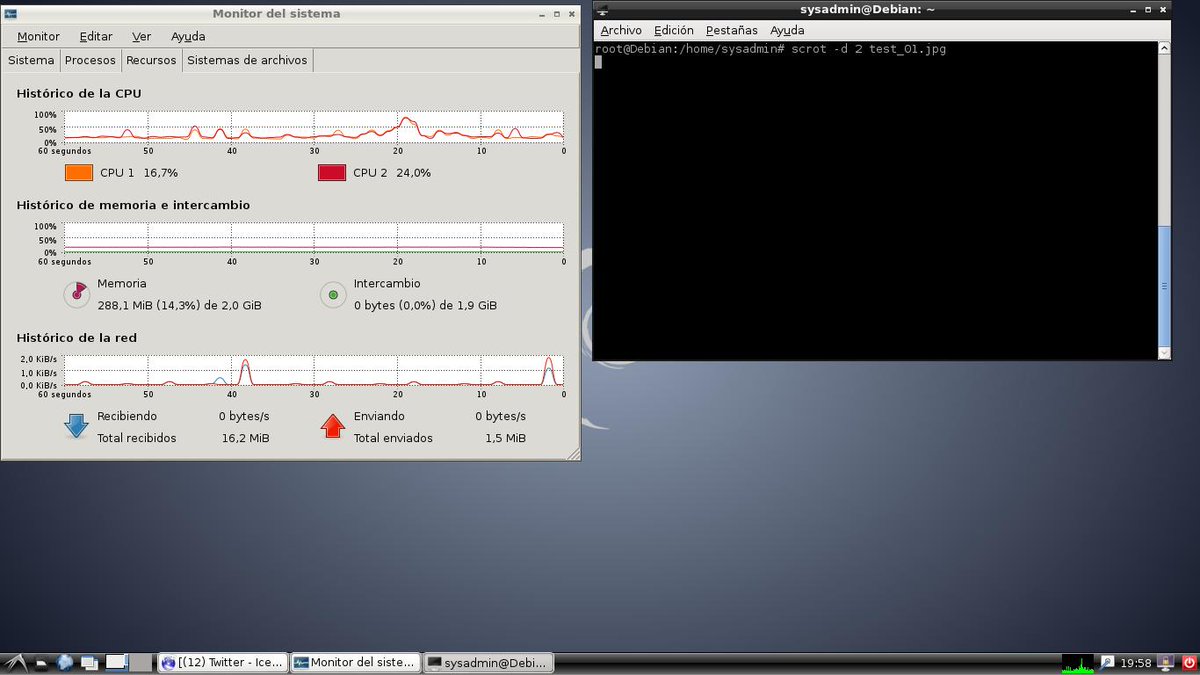Click the red CPU 2 color swatch
Viewport: 1200px width, 675px height.
pos(332,172)
